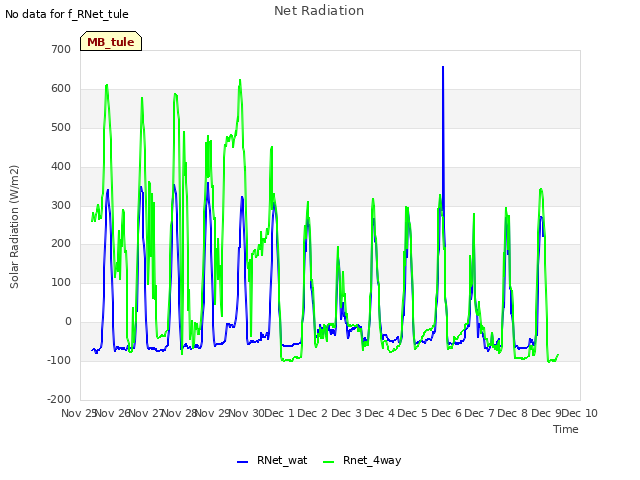Click the -200 y-axis tick label

click(x=59, y=399)
